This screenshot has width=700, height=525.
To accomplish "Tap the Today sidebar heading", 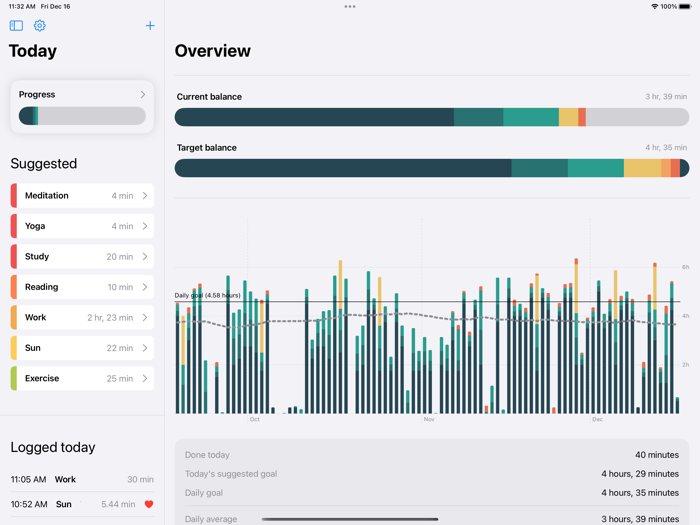I will click(x=33, y=51).
